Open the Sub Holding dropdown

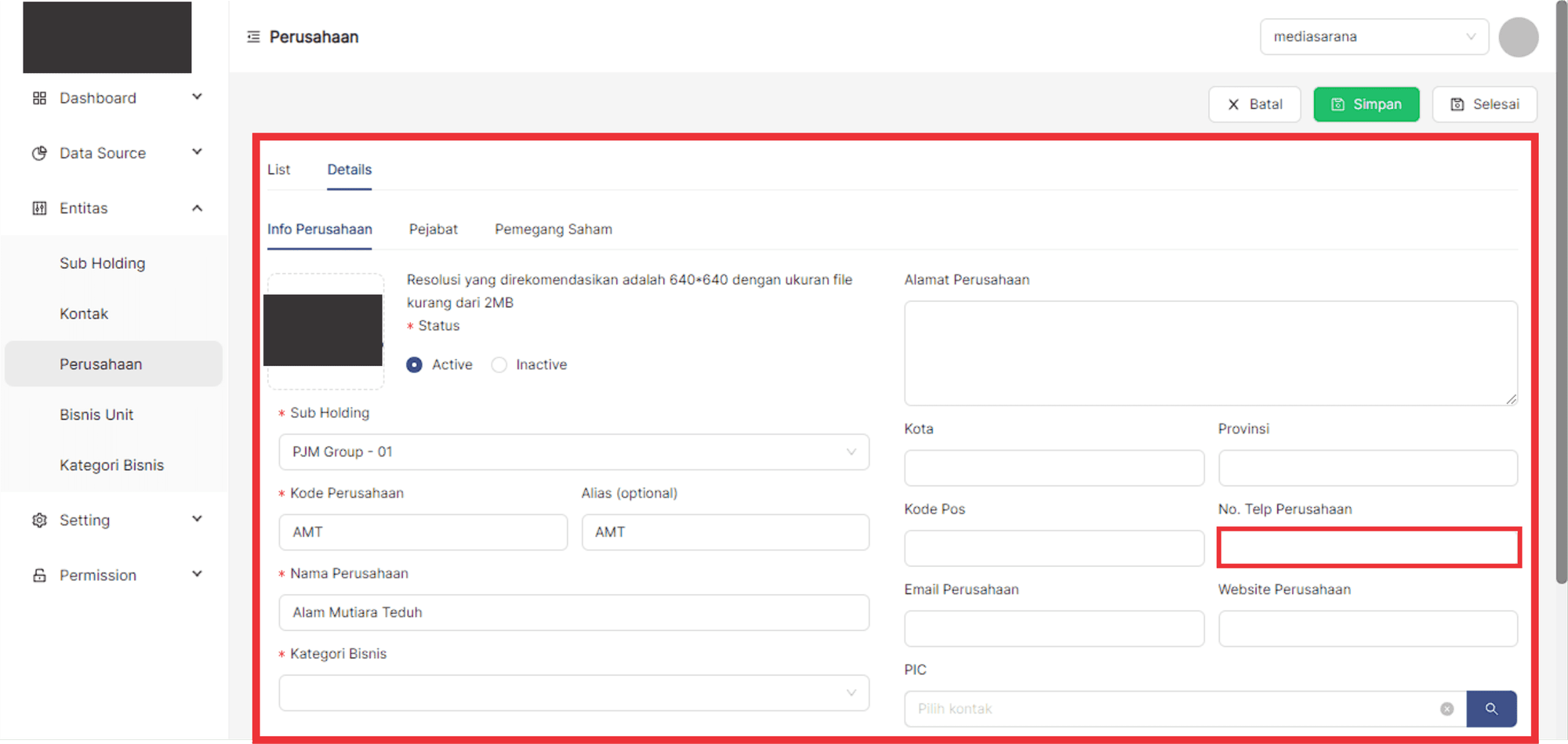[x=573, y=452]
